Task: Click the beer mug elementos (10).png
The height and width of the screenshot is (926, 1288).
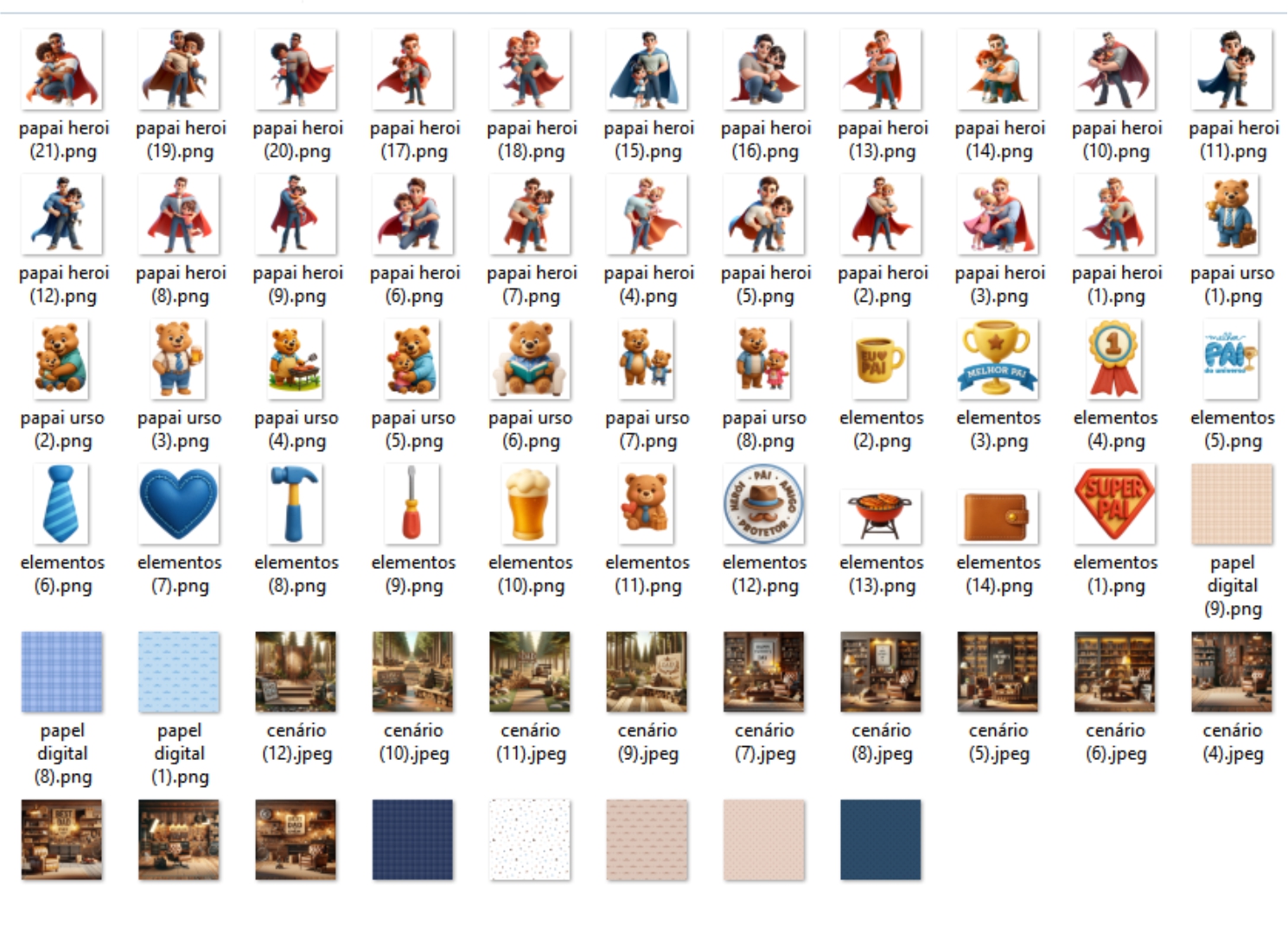Action: click(x=530, y=503)
